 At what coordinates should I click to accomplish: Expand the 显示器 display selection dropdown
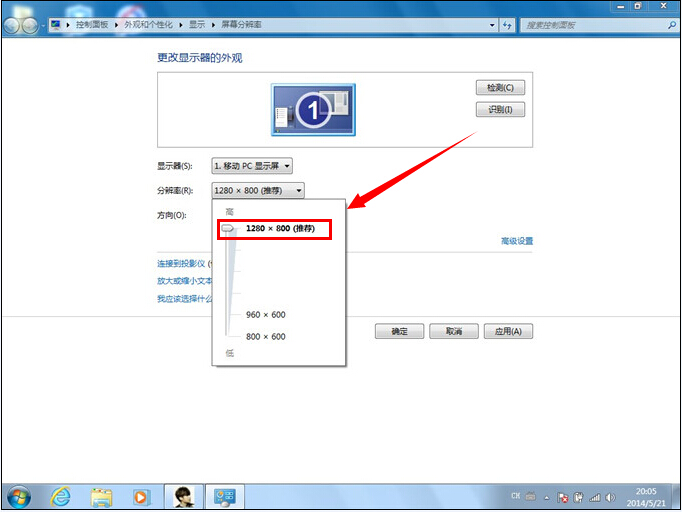tap(252, 165)
